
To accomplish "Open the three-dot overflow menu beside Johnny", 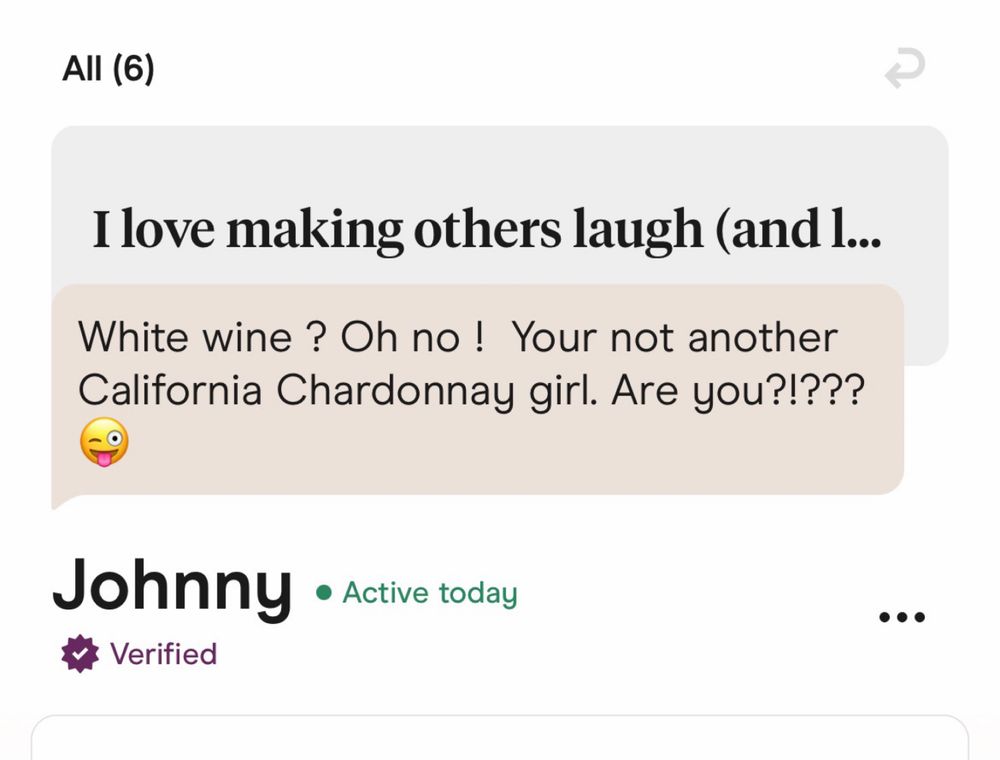I will pos(903,616).
